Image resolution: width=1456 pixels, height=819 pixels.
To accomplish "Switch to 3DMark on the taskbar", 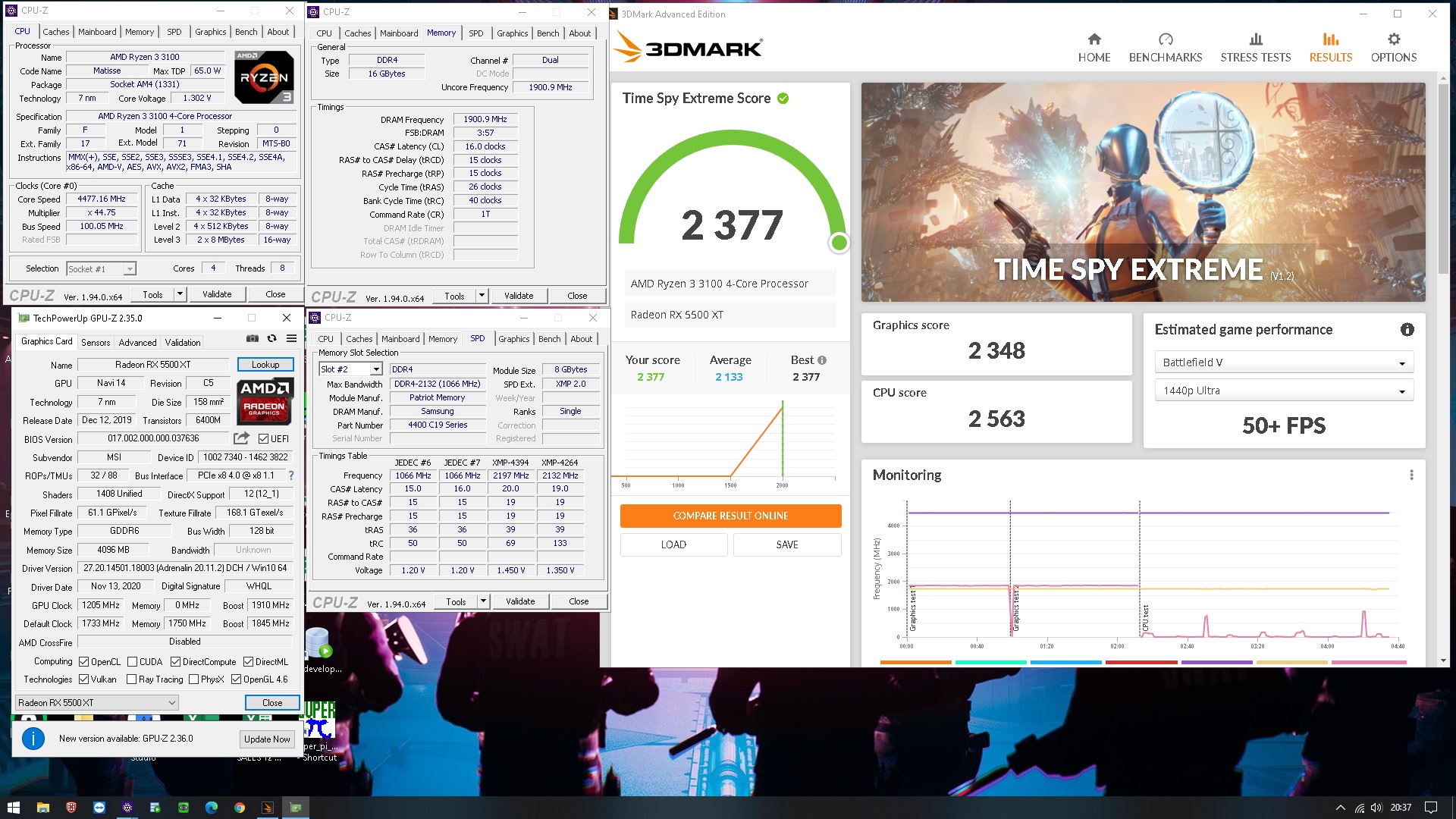I will click(x=268, y=808).
